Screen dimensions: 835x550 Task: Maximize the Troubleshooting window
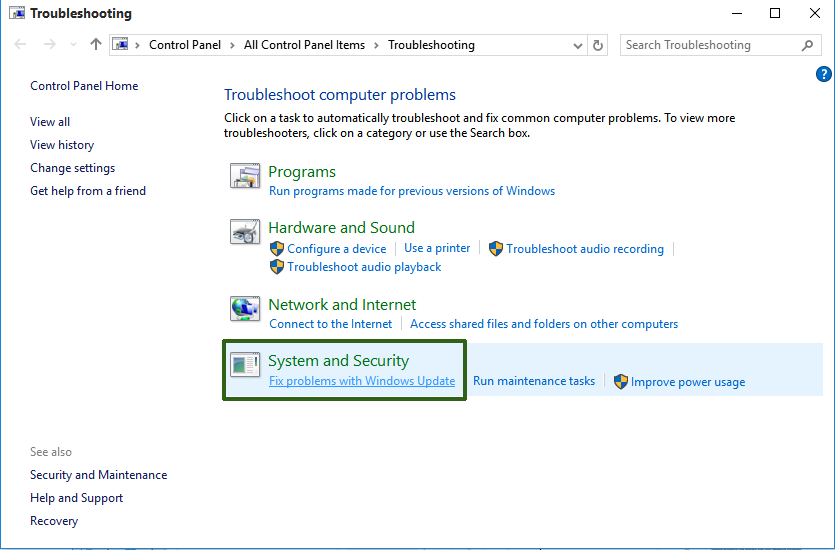tap(775, 13)
